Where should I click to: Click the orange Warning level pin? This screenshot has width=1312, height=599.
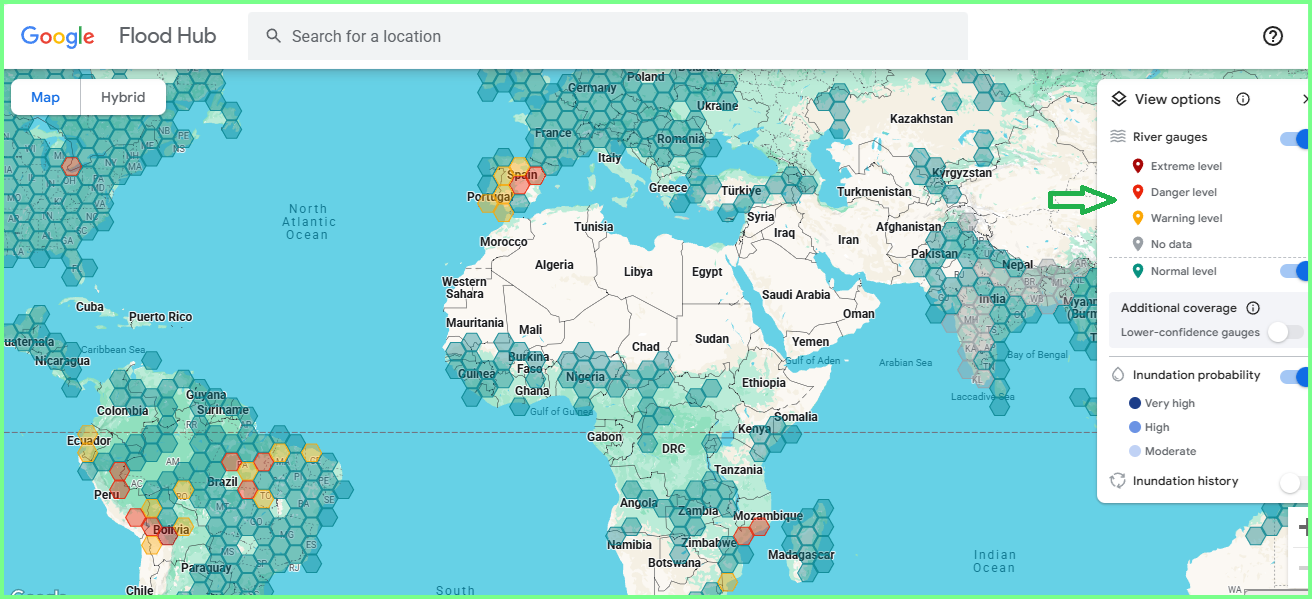point(1137,218)
